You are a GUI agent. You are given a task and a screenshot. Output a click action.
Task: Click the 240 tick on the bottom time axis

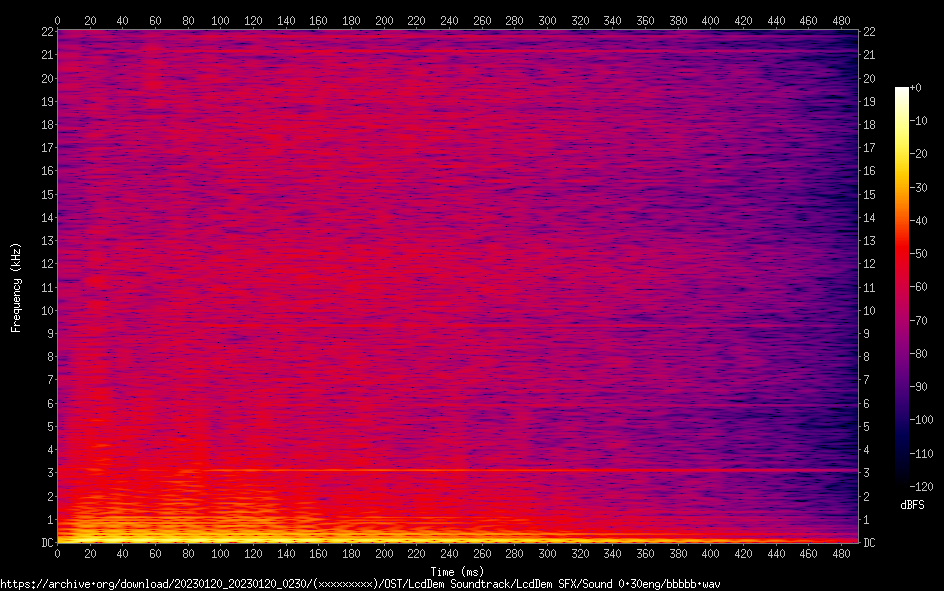(x=449, y=553)
